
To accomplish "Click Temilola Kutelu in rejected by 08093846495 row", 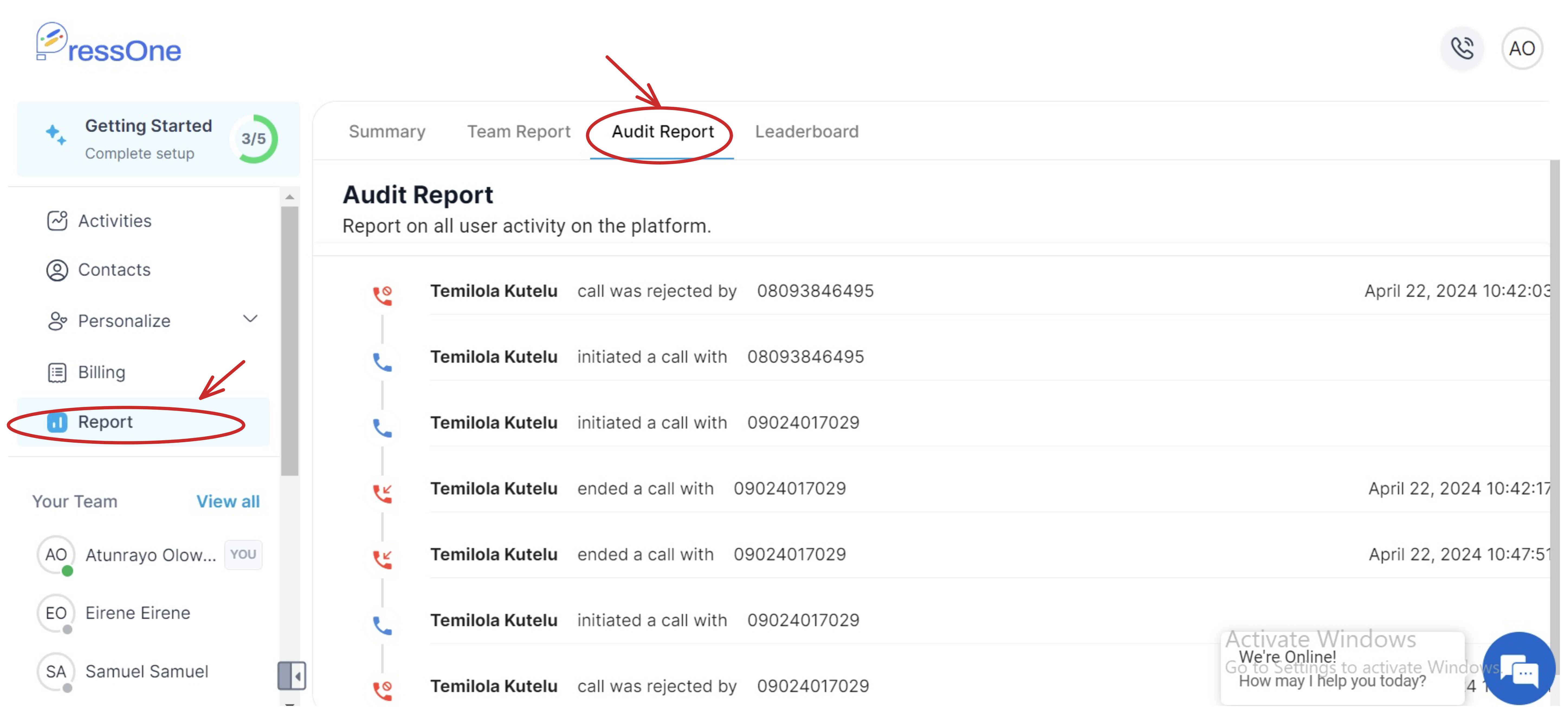I will pos(494,291).
